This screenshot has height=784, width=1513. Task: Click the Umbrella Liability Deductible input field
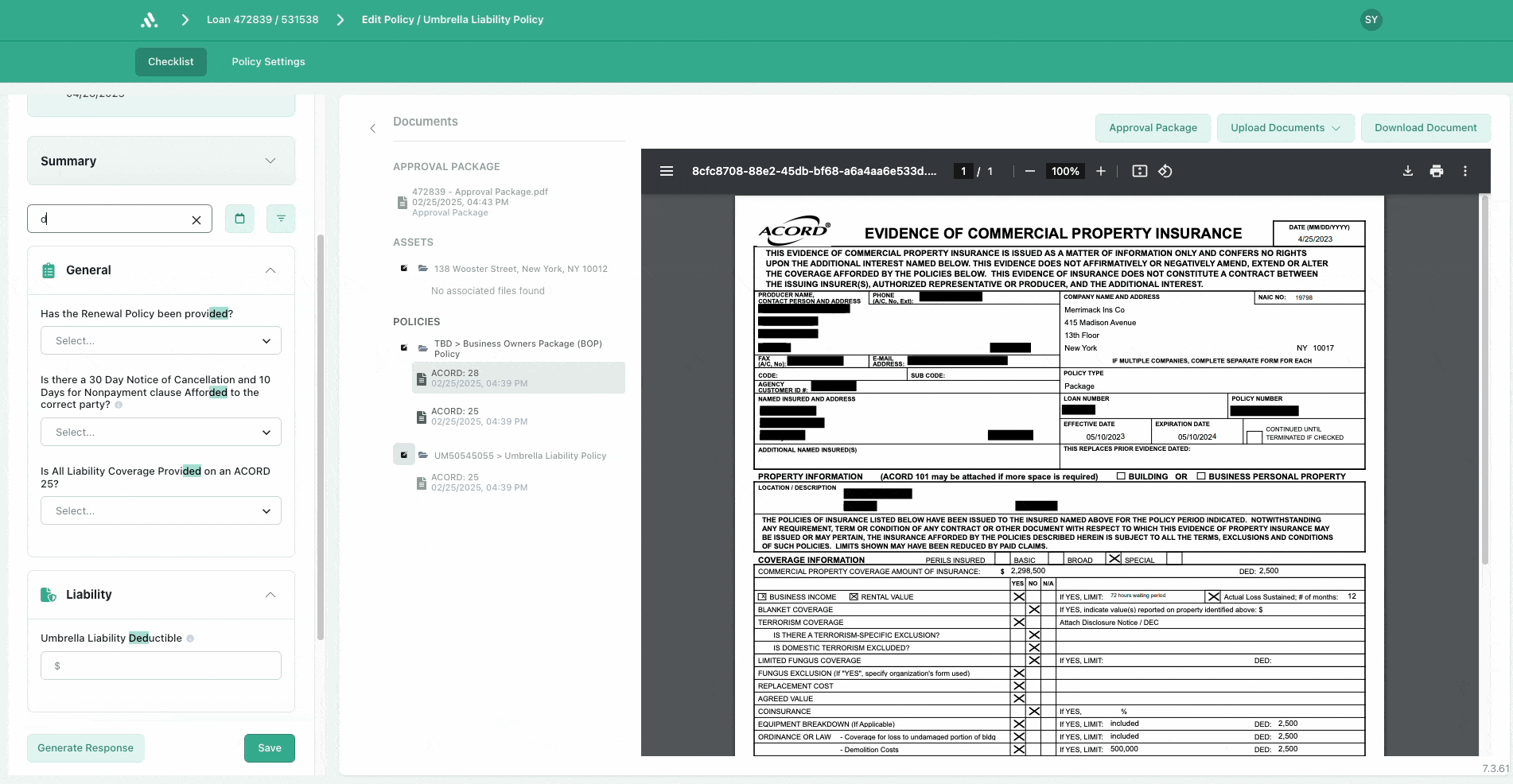[x=161, y=666]
